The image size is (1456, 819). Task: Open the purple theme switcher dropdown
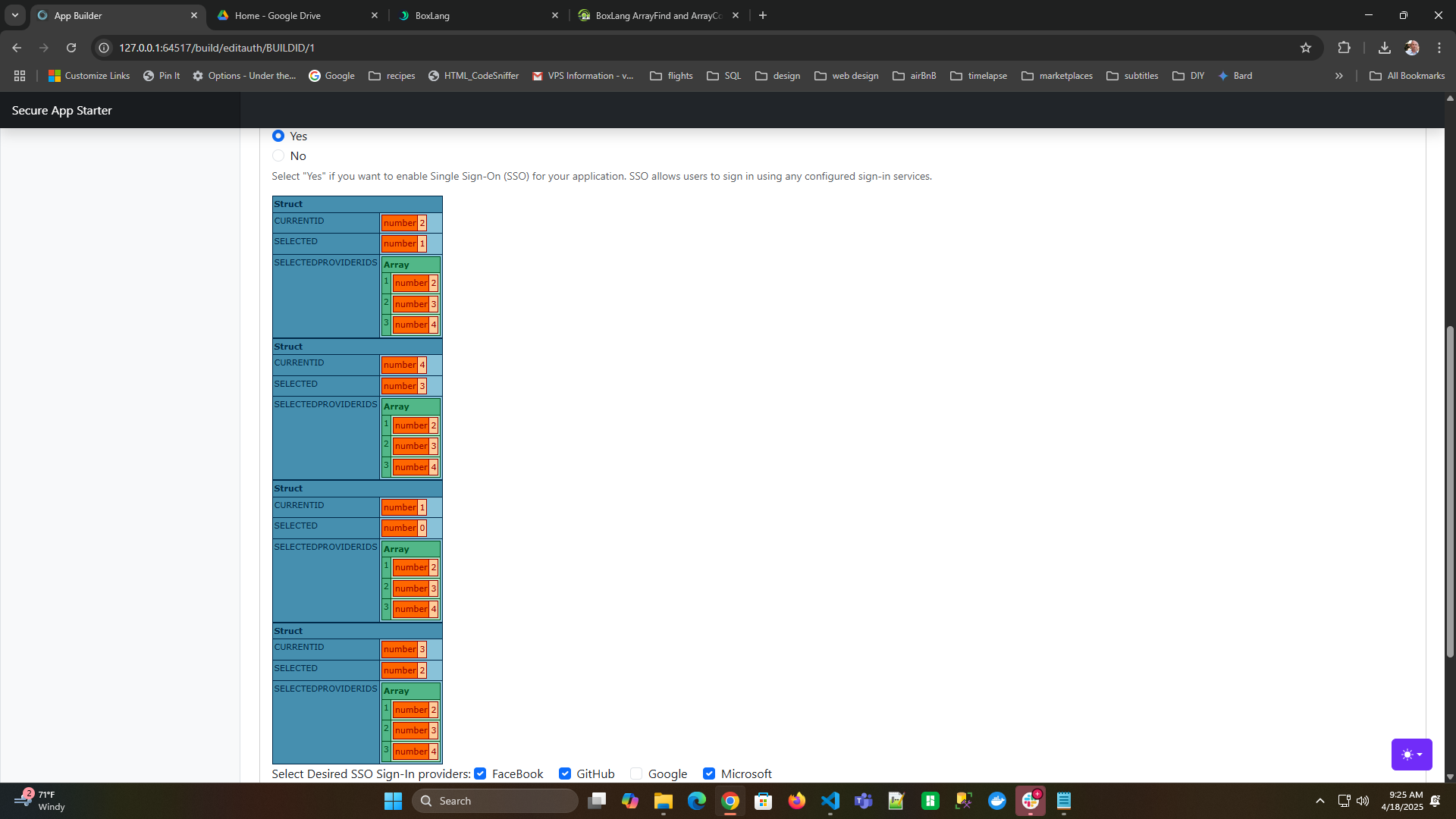pos(1411,755)
